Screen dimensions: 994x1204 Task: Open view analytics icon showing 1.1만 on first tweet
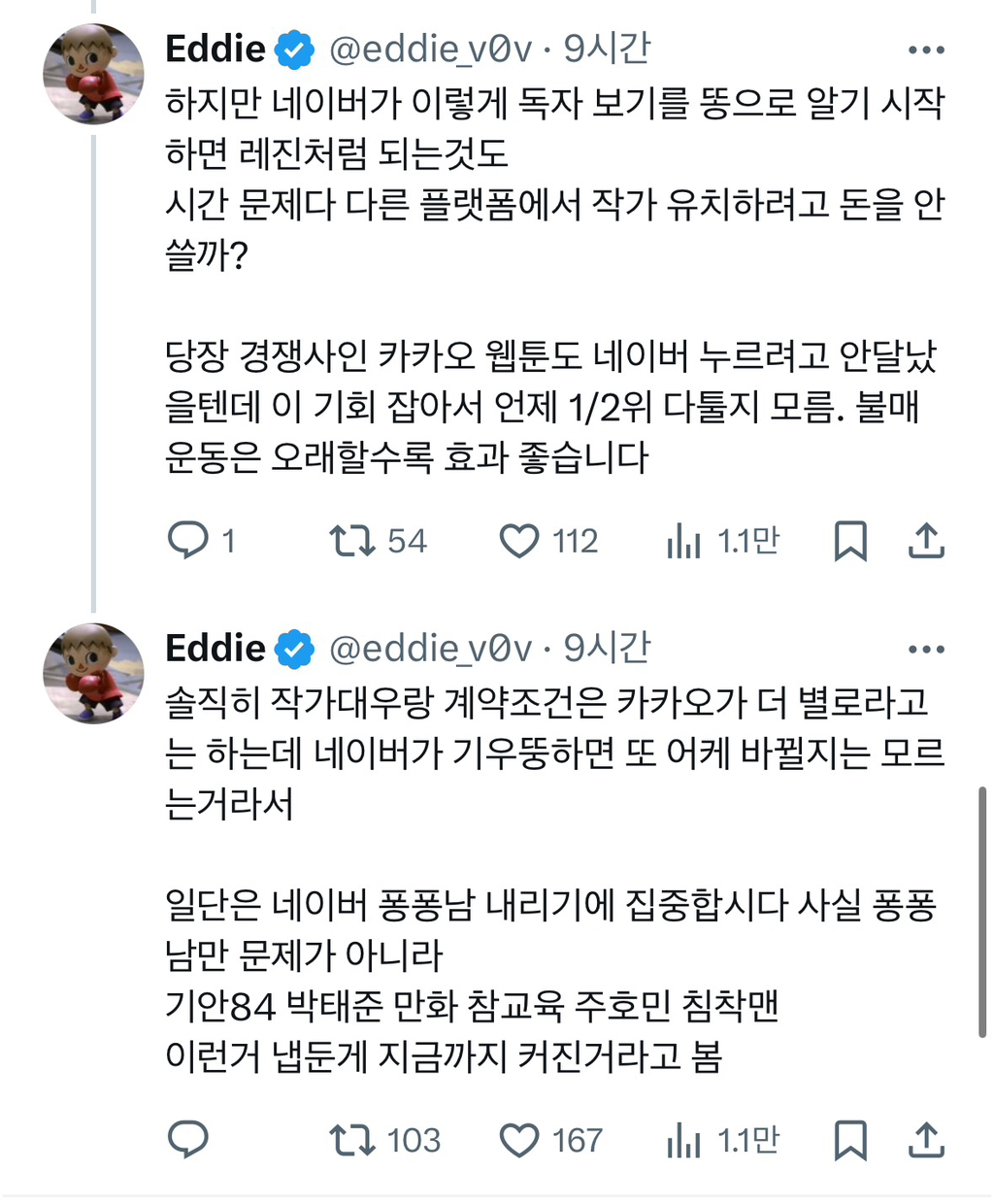[686, 541]
